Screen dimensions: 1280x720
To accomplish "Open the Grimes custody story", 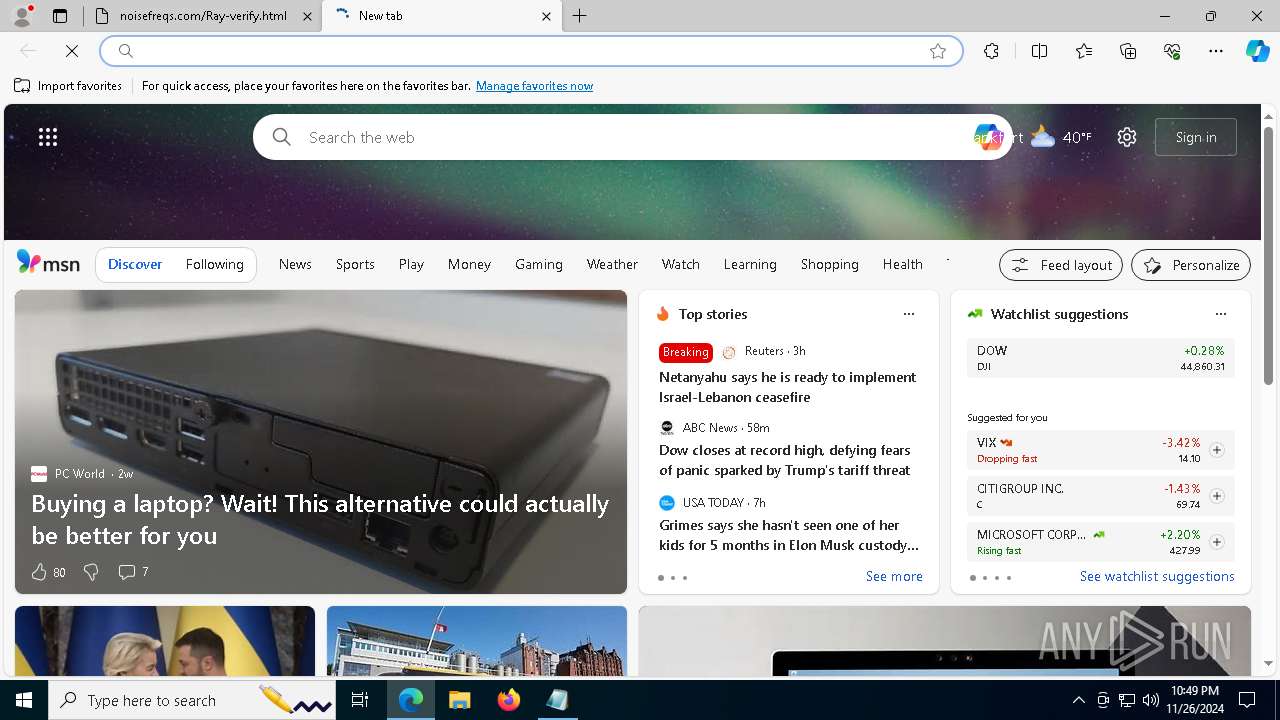I will click(x=789, y=535).
